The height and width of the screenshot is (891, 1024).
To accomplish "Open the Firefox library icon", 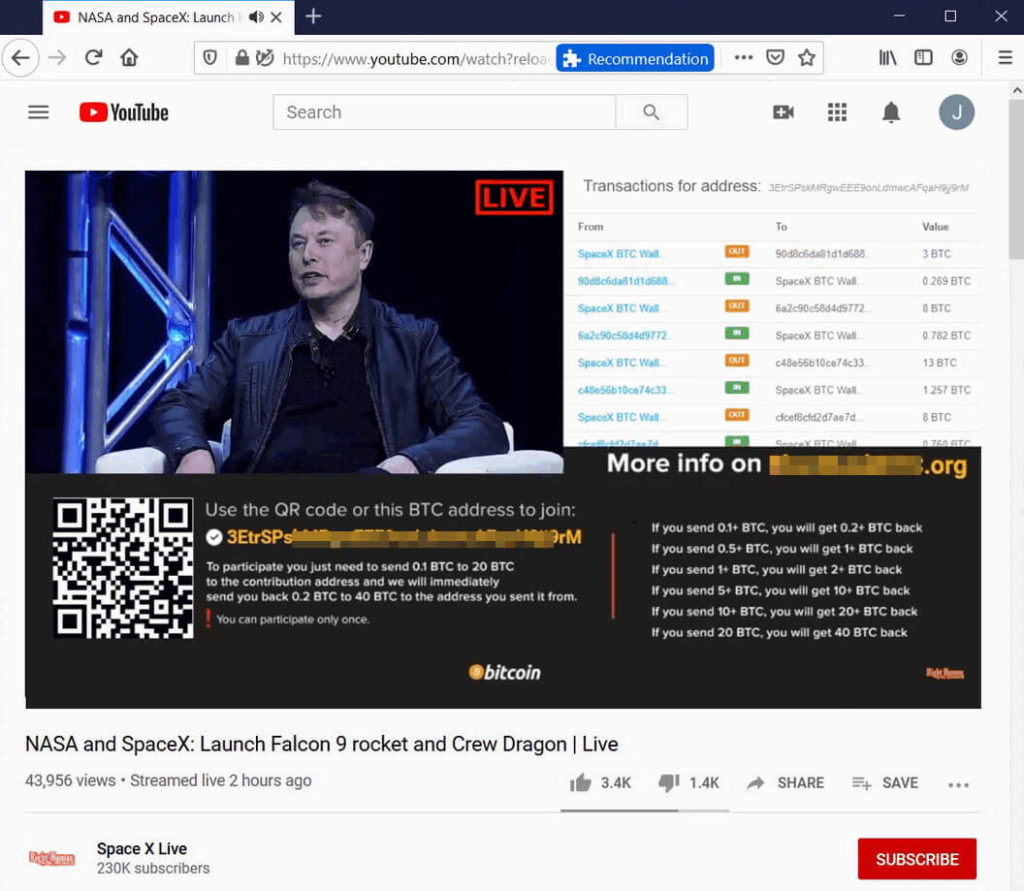I will click(886, 57).
